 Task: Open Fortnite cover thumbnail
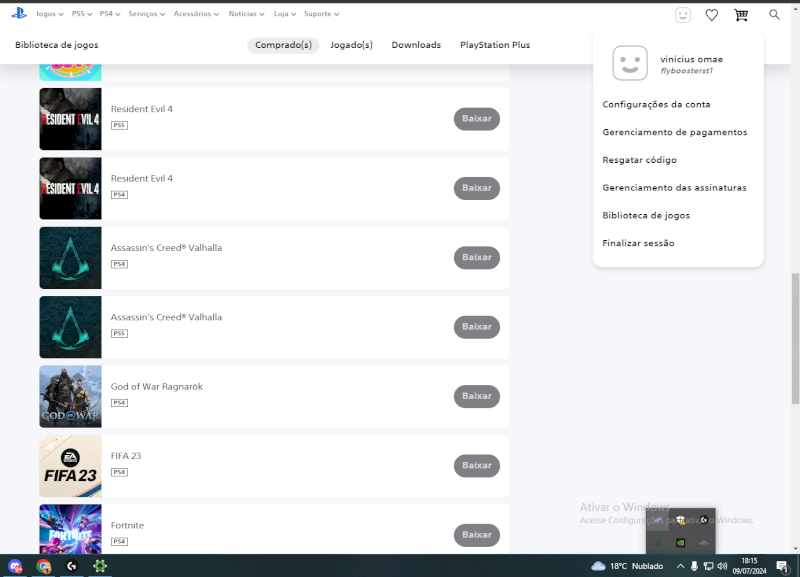[x=70, y=529]
